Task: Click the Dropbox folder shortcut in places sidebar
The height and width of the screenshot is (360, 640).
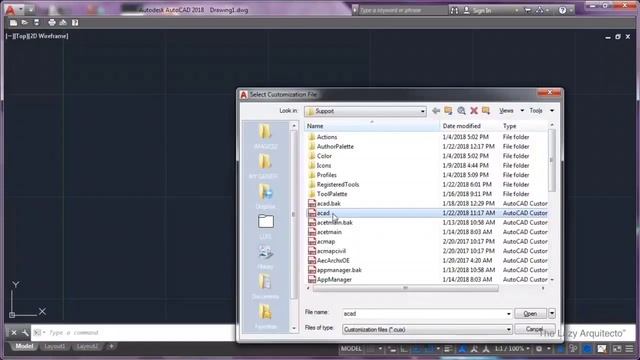Action: tap(265, 196)
